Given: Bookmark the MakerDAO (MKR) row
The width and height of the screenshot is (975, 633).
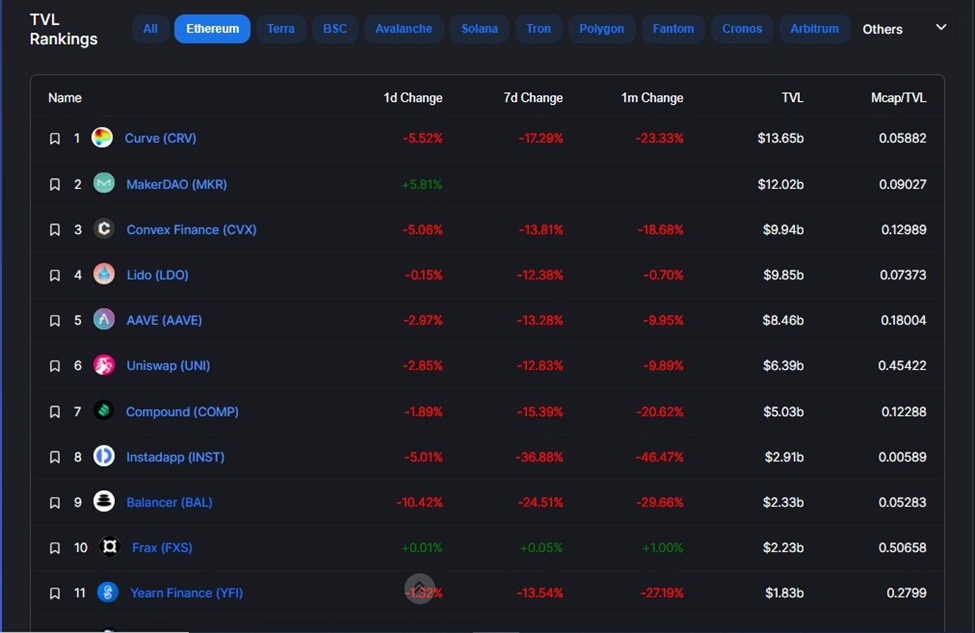Looking at the screenshot, I should pos(55,185).
